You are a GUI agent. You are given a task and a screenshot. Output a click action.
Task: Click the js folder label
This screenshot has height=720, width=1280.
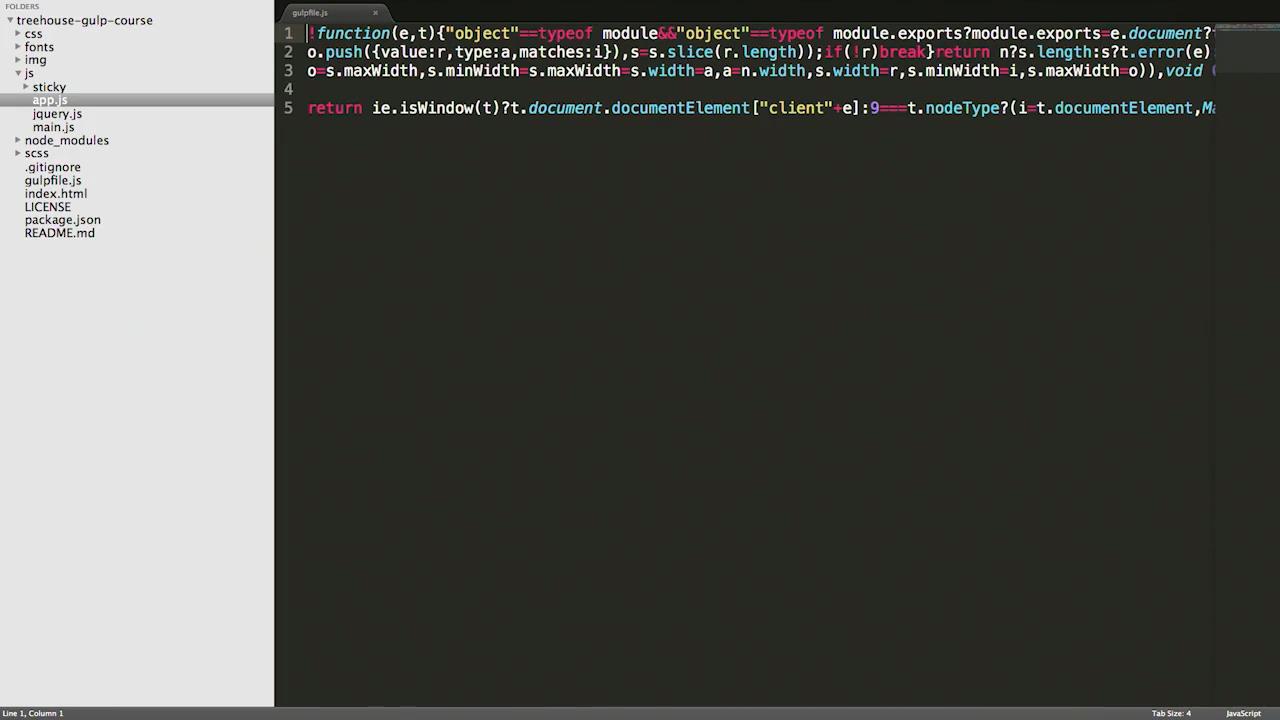coord(29,73)
